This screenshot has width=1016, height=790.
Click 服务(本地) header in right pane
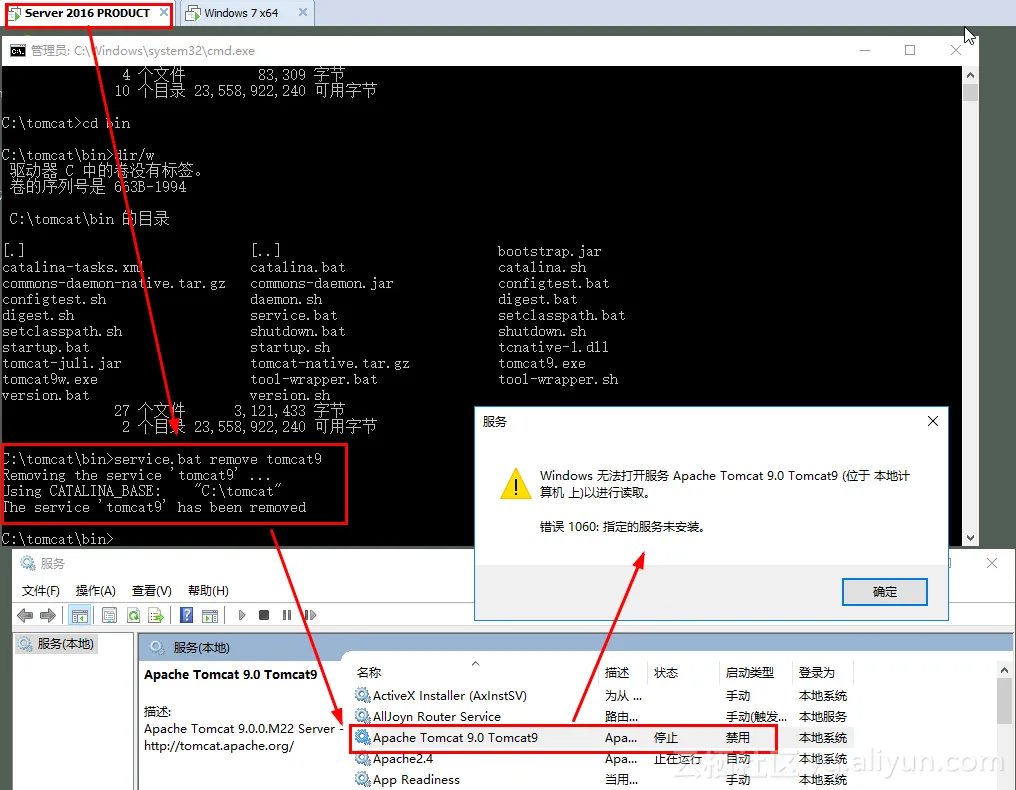point(202,647)
